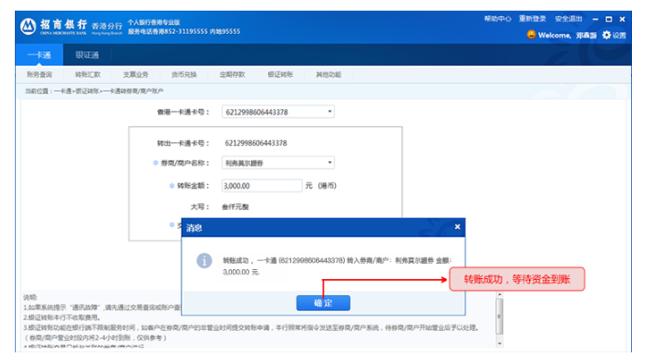Click the 转账成功 message text in dialog
This screenshot has height=364, width=645.
337,266
